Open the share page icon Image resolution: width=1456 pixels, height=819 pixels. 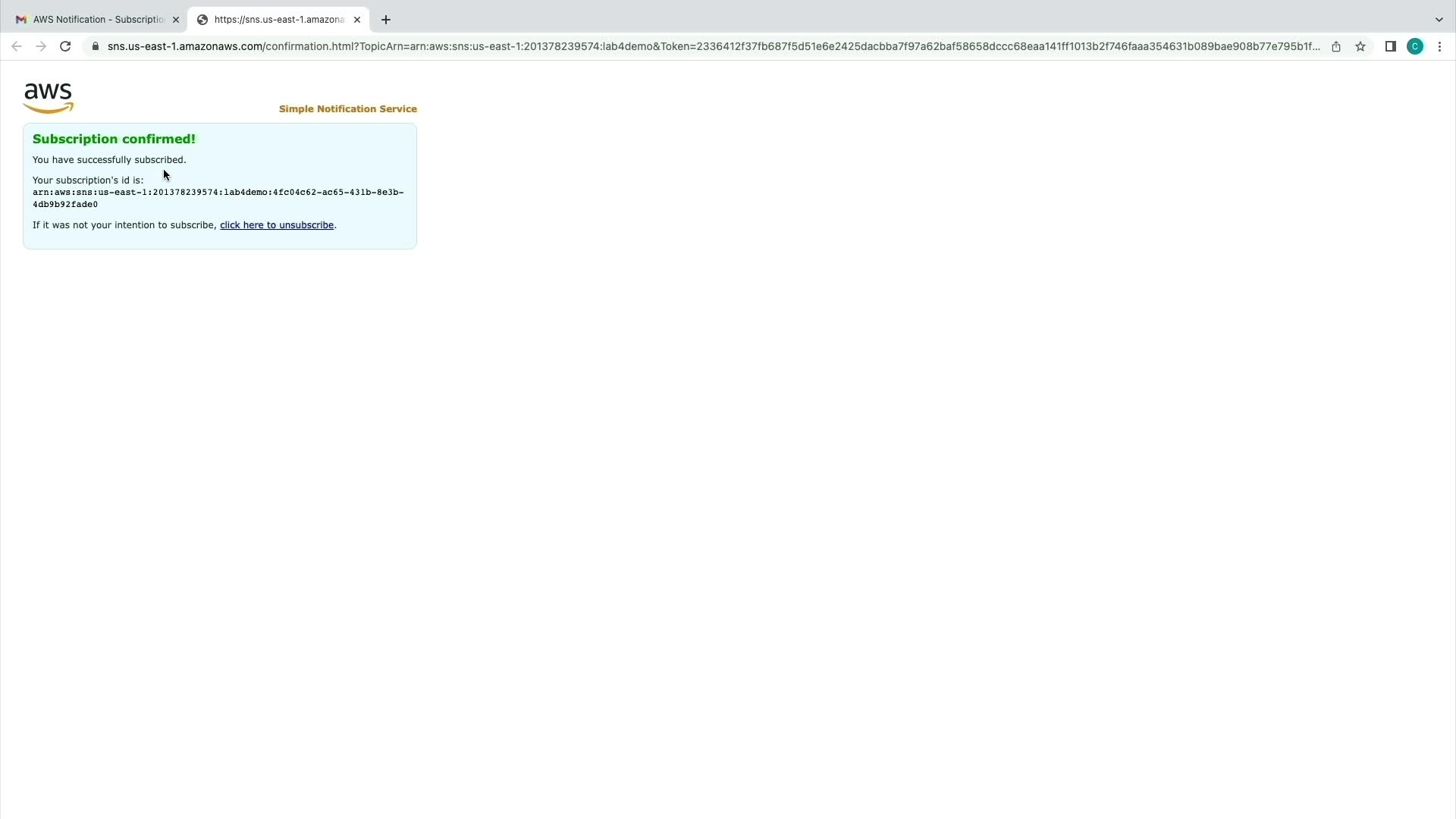[x=1336, y=46]
